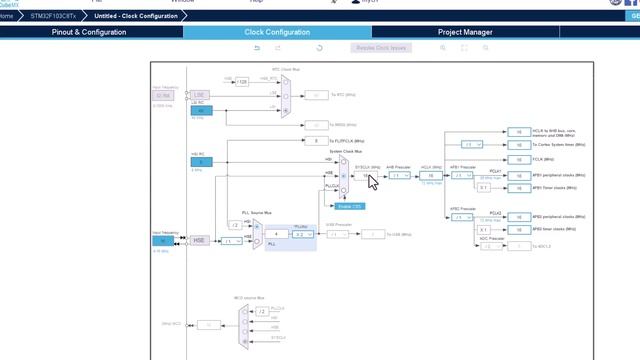This screenshot has width=640, height=360.
Task: Switch to the Project Manager tab
Action: click(465, 32)
